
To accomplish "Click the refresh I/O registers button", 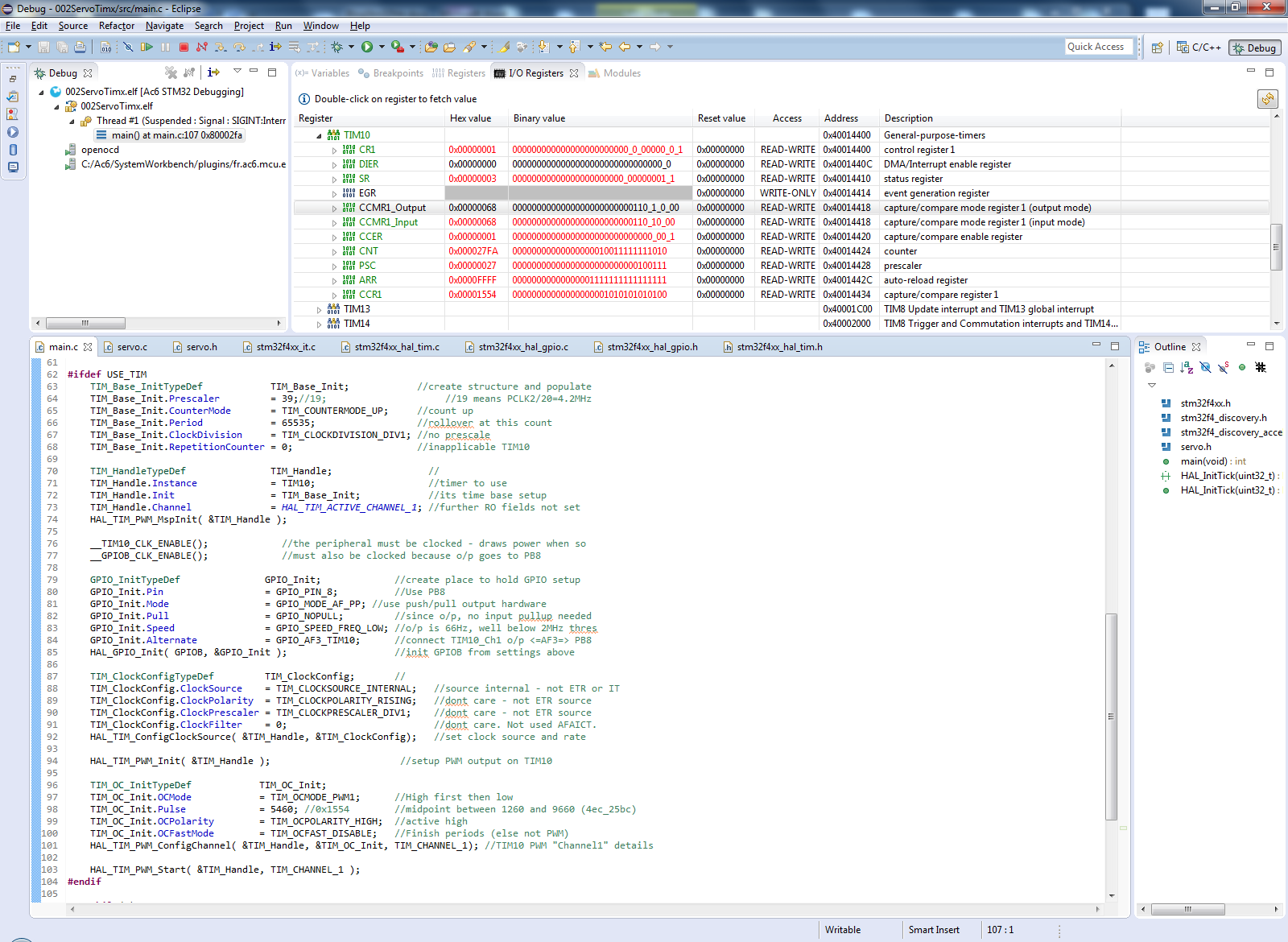I will point(1268,99).
